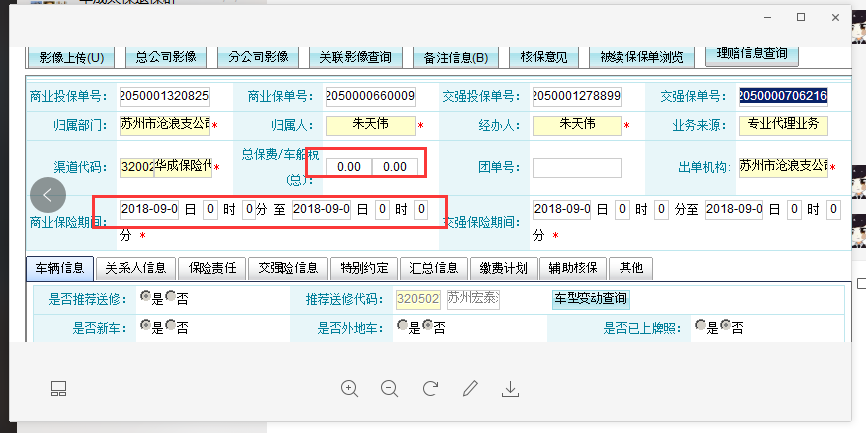
Task: Zoom in the image with the magnifier-plus icon
Action: tap(349, 389)
